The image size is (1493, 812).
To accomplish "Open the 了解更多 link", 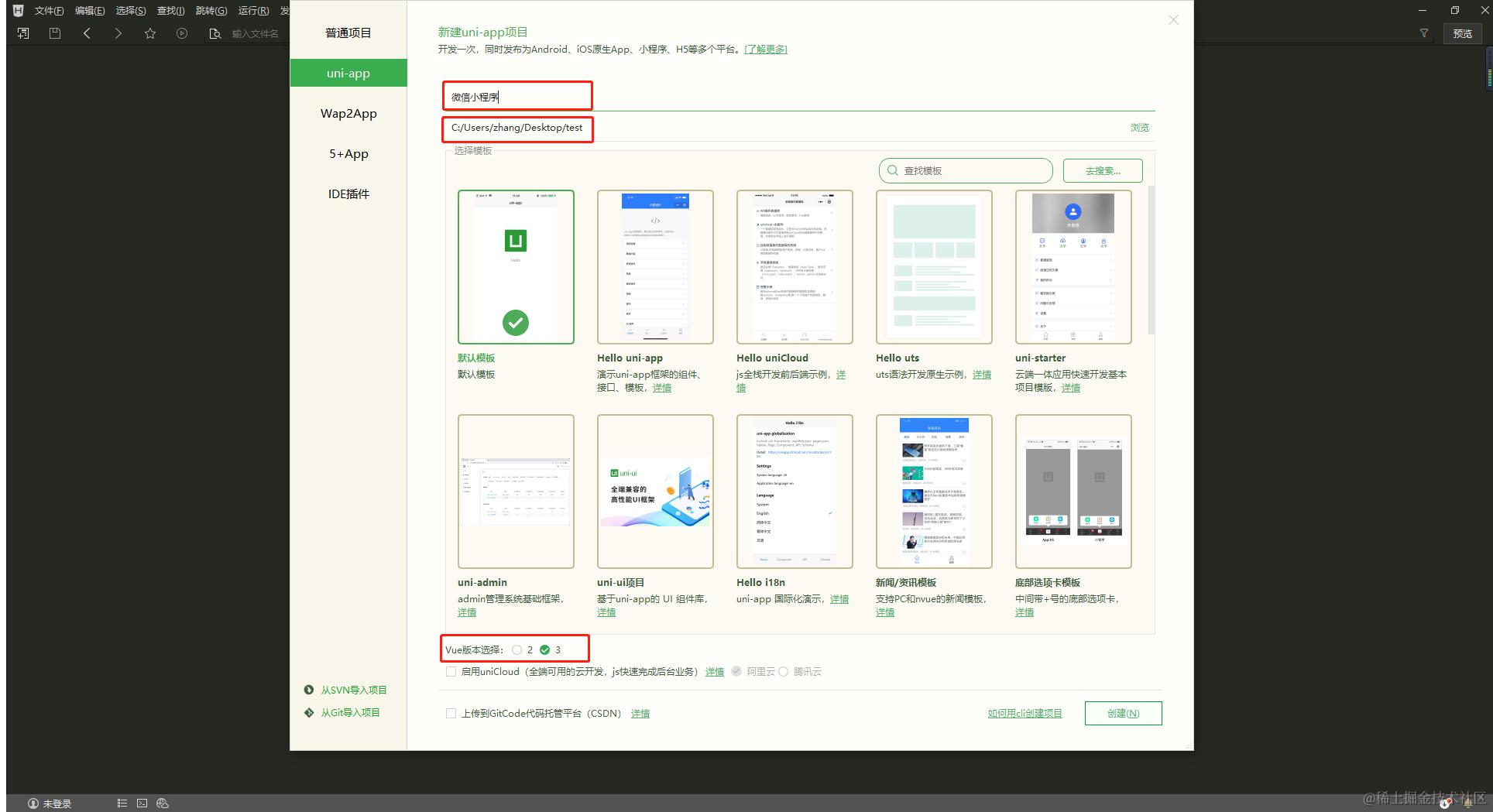I will click(765, 49).
